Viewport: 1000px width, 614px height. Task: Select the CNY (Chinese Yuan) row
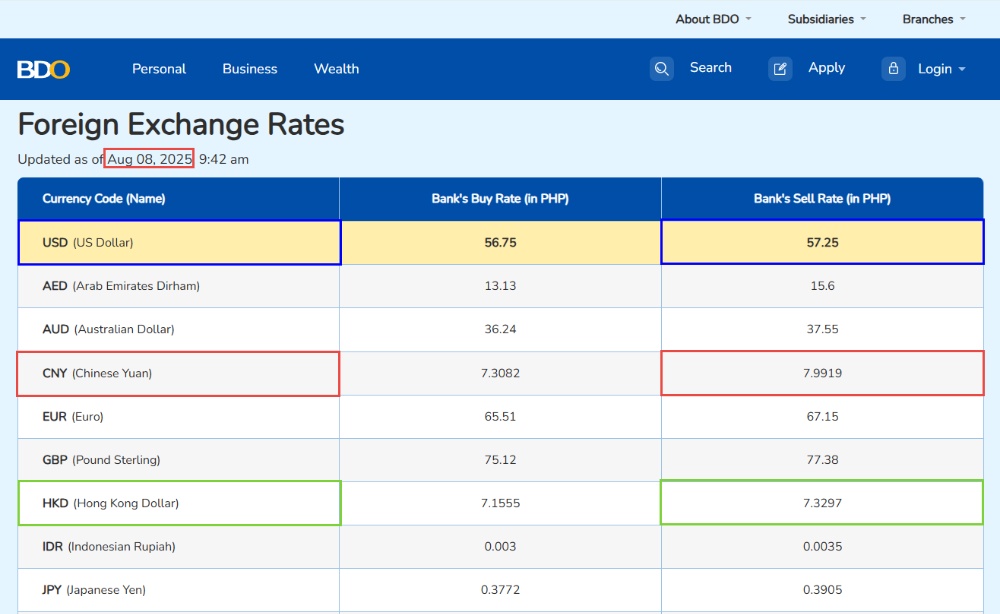[x=500, y=373]
